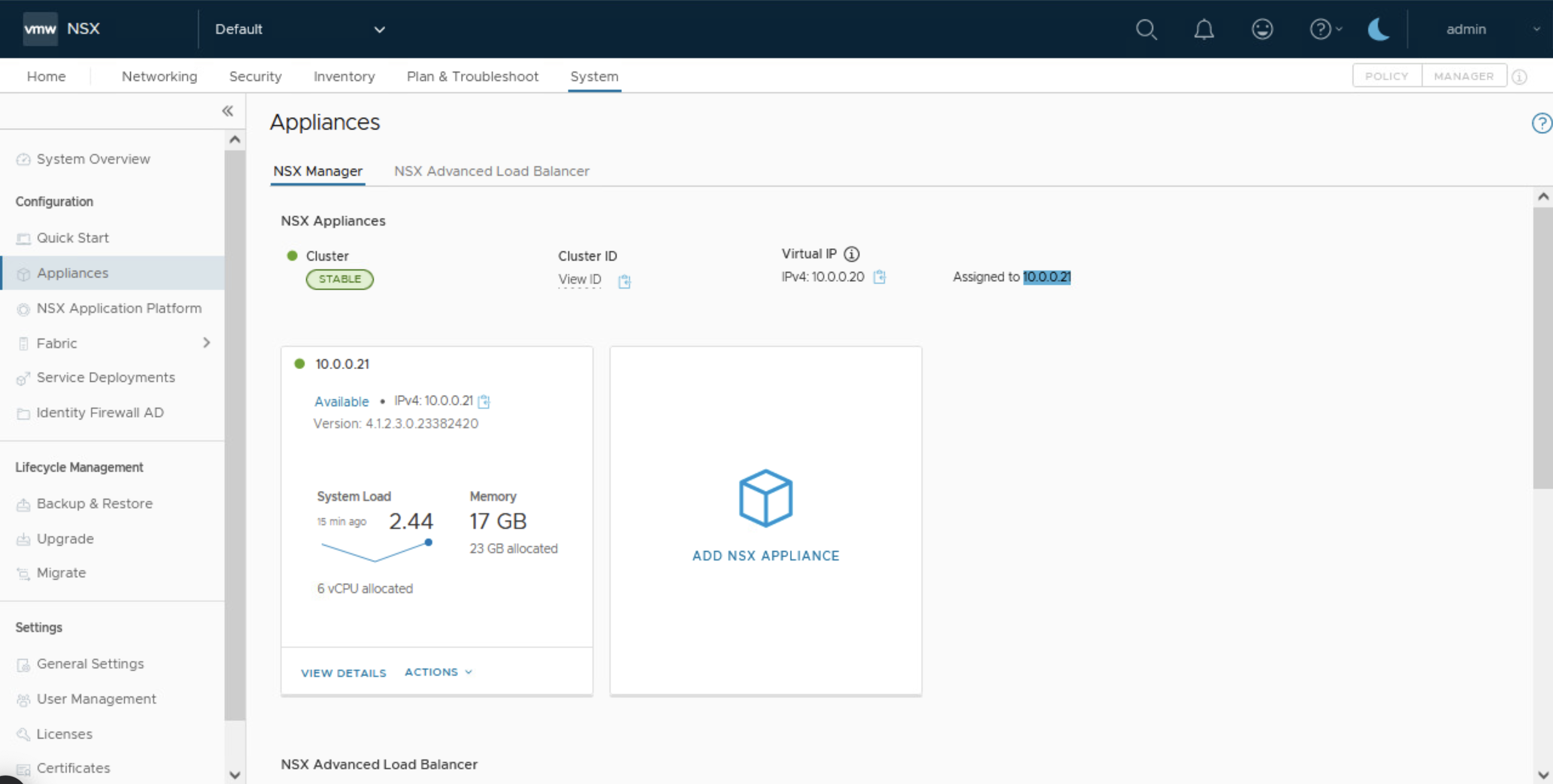Click View Details on appliance card
The image size is (1553, 784).
click(344, 672)
